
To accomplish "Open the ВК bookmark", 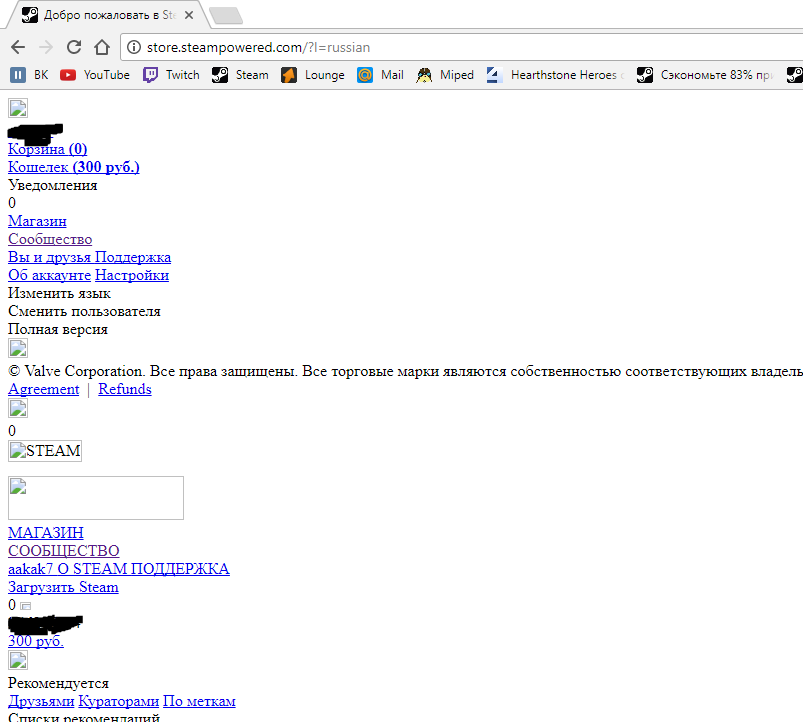I will (29, 75).
